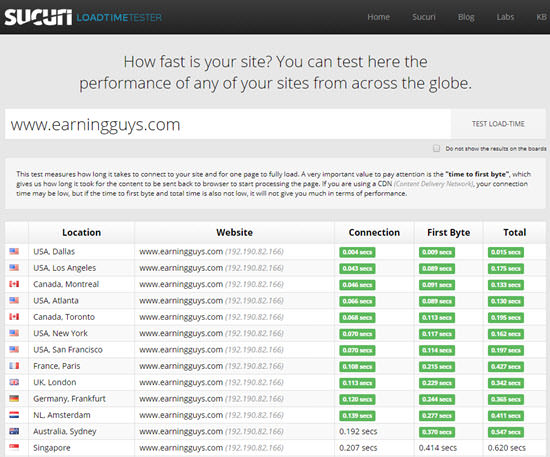
Task: Click the San Francisco first byte badge
Action: 437,350
